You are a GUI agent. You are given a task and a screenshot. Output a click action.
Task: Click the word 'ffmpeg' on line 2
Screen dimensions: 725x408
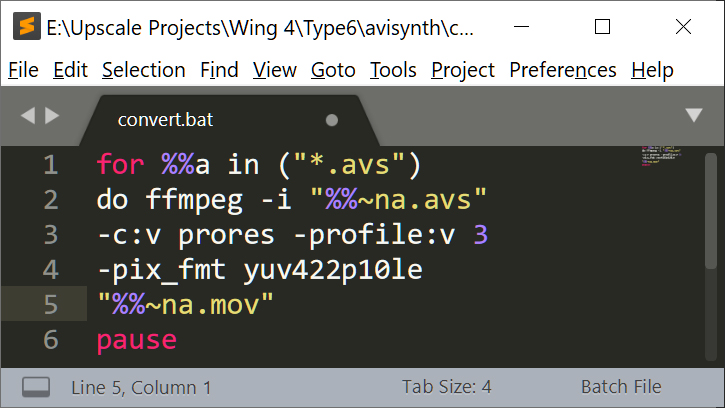click(194, 200)
